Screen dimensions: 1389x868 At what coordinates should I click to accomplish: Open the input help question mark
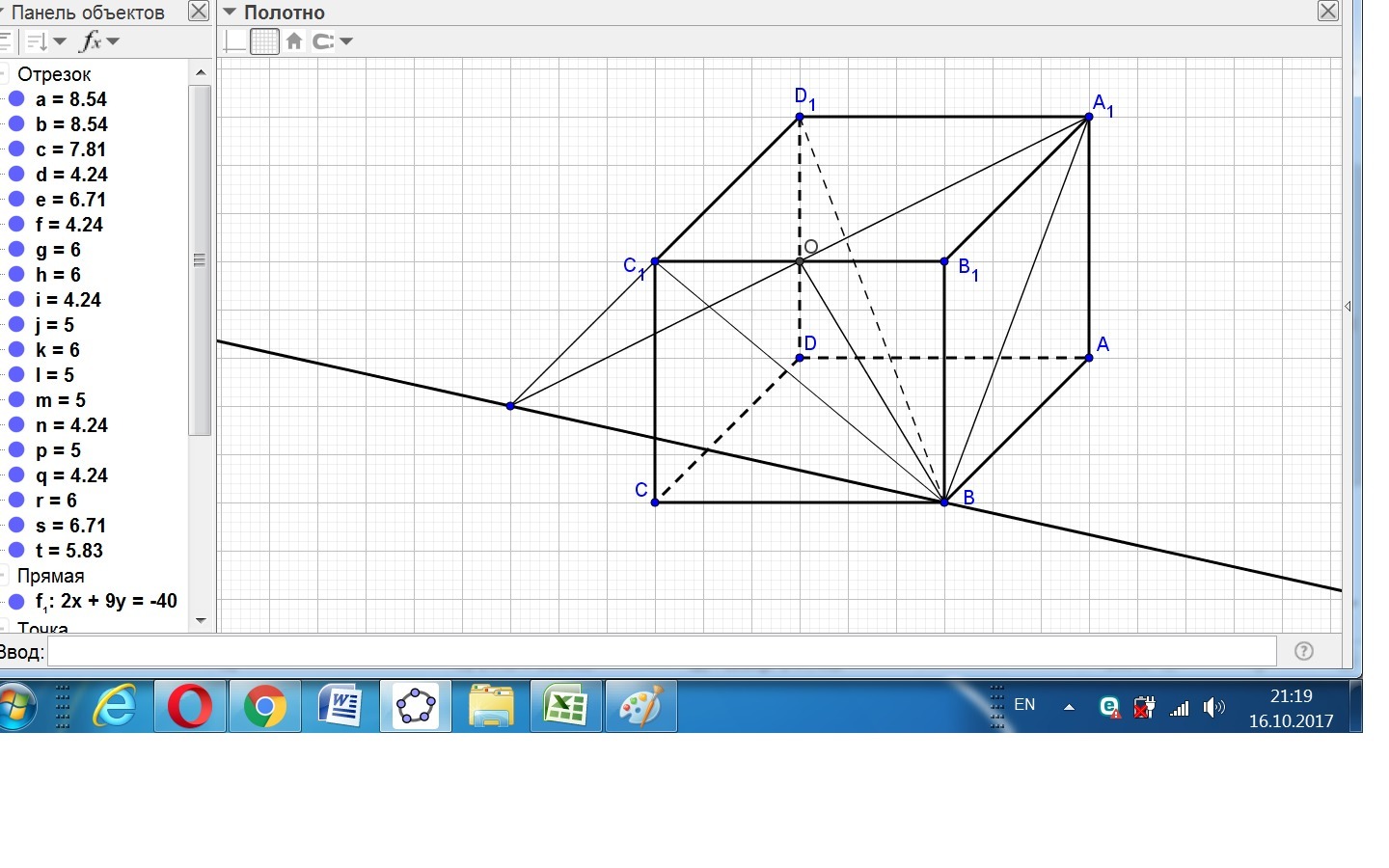[x=1304, y=651]
